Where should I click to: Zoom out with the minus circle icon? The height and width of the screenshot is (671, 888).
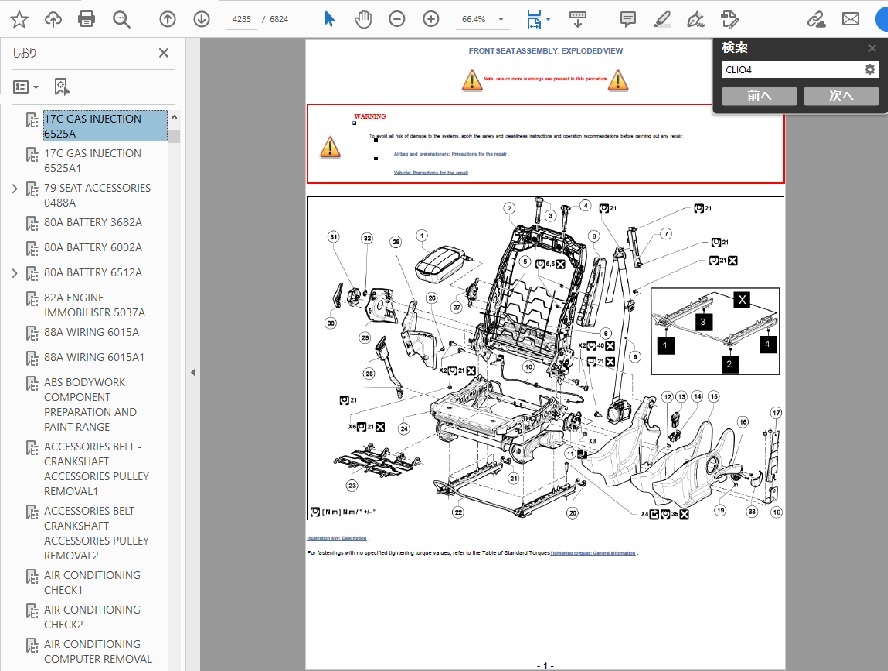tap(397, 19)
